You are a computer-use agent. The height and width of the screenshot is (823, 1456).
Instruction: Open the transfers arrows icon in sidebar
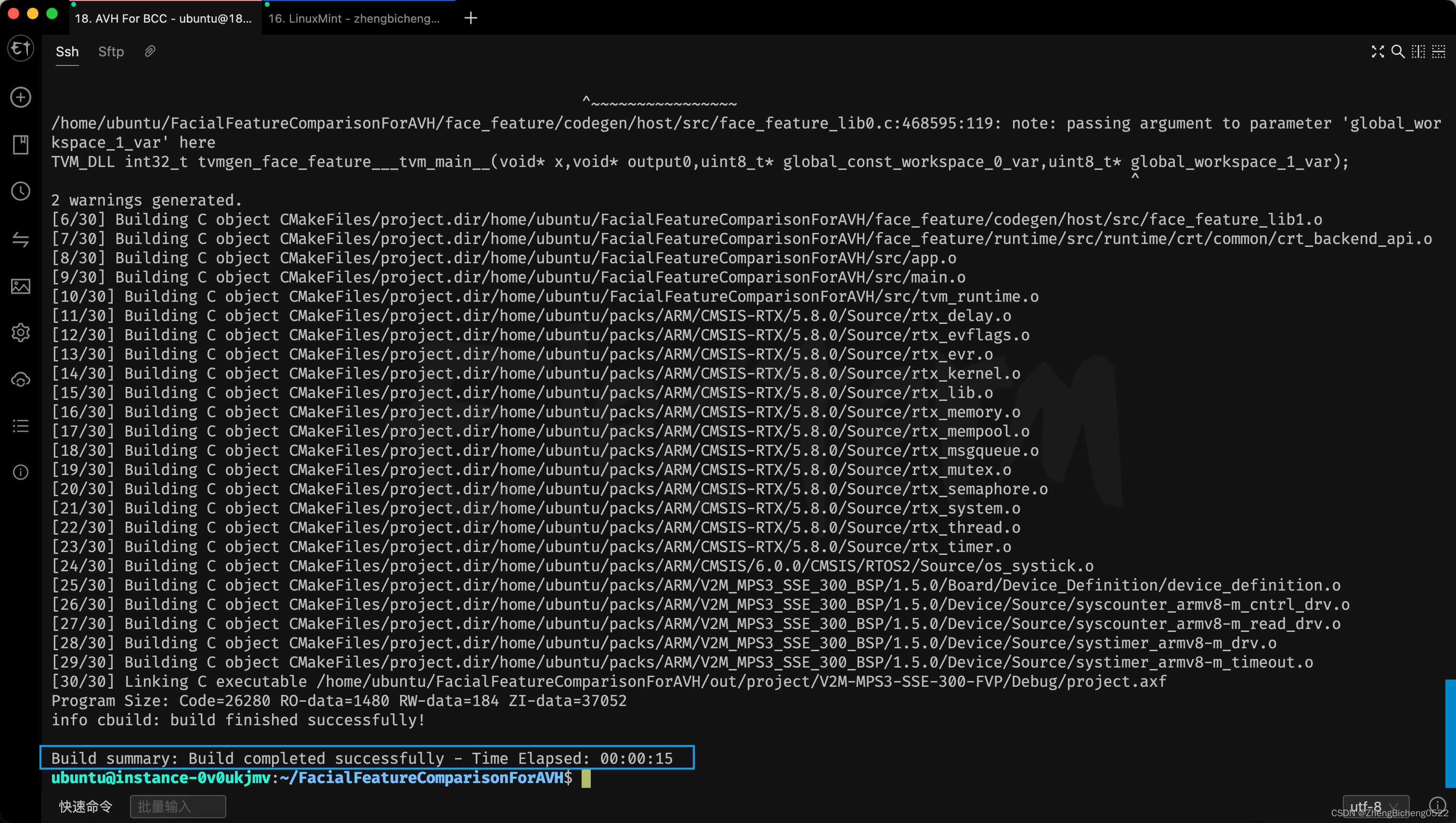[20, 240]
